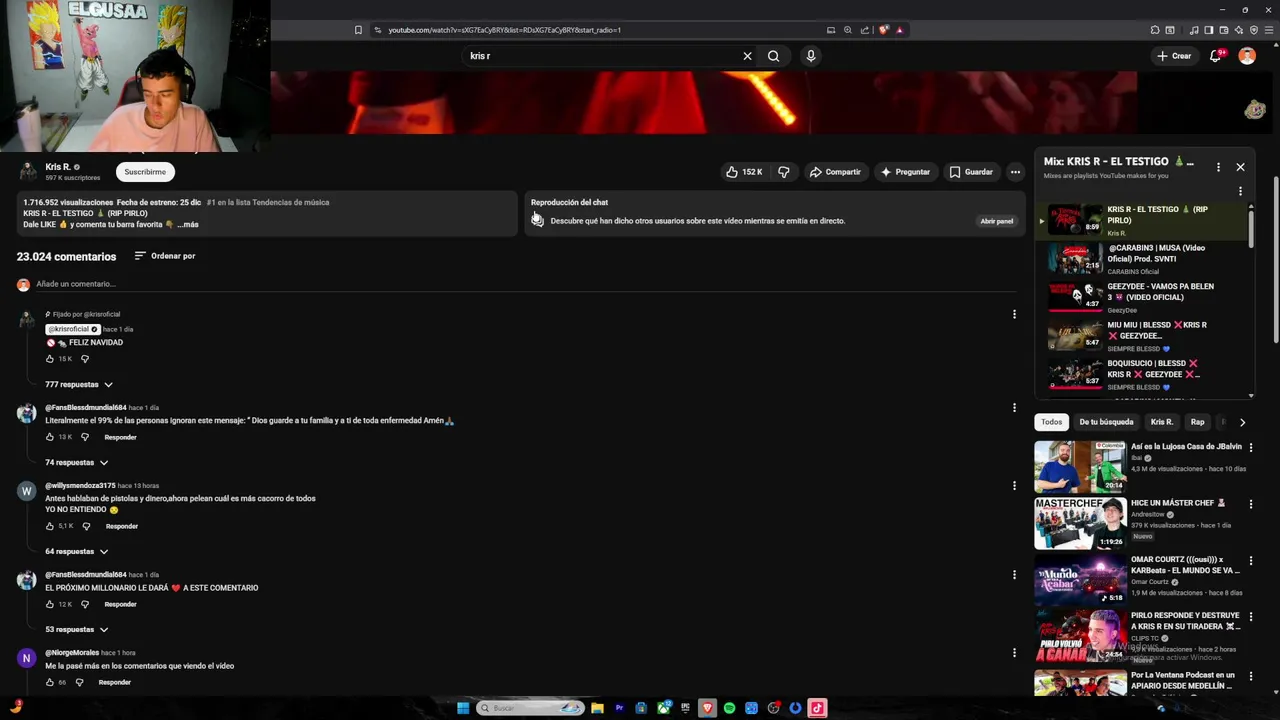This screenshot has width=1280, height=720.
Task: Select the De tu búsqueda chip
Action: pos(1106,422)
